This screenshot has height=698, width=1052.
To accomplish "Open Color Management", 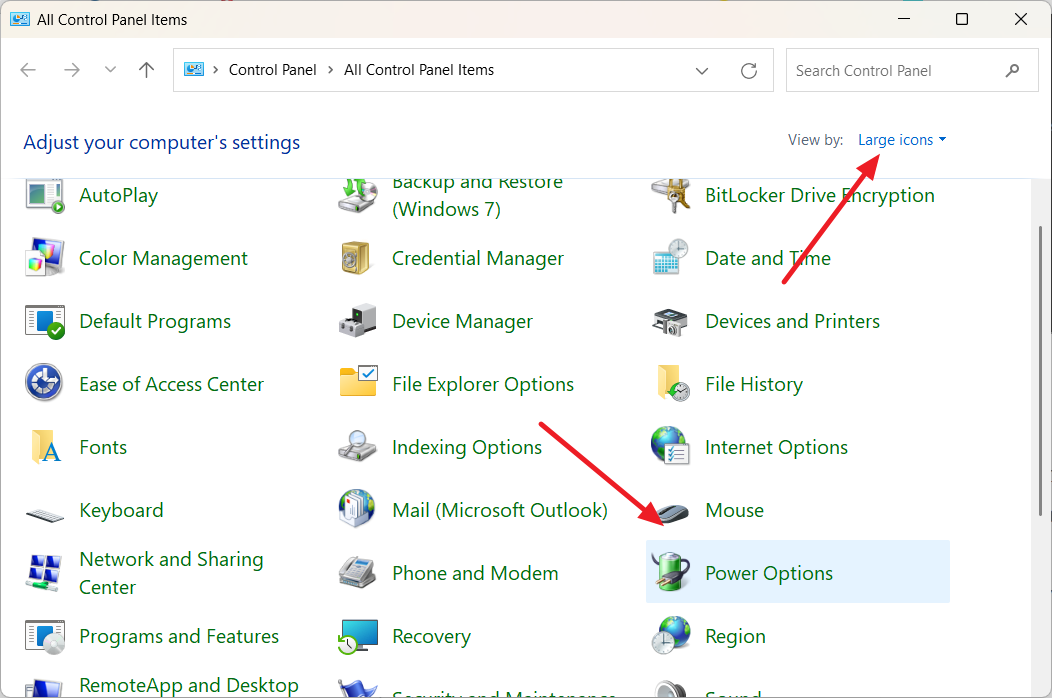I will tap(162, 258).
